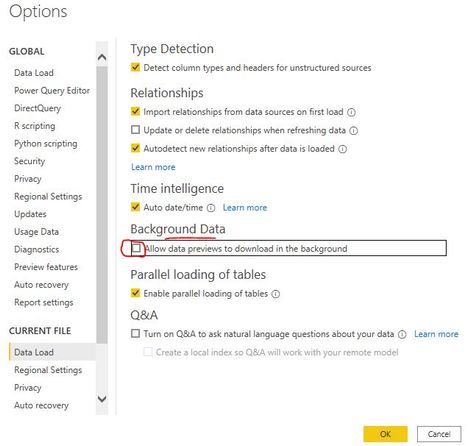470x446 pixels.
Task: Click the Options dialog title
Action: 38,12
